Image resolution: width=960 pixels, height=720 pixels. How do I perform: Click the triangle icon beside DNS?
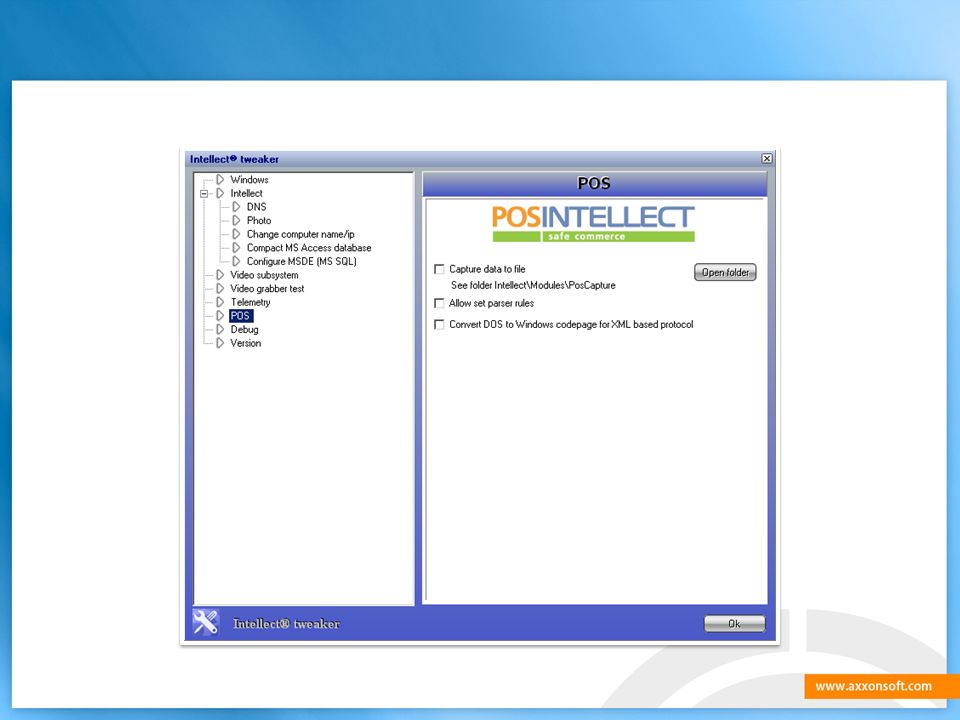236,207
